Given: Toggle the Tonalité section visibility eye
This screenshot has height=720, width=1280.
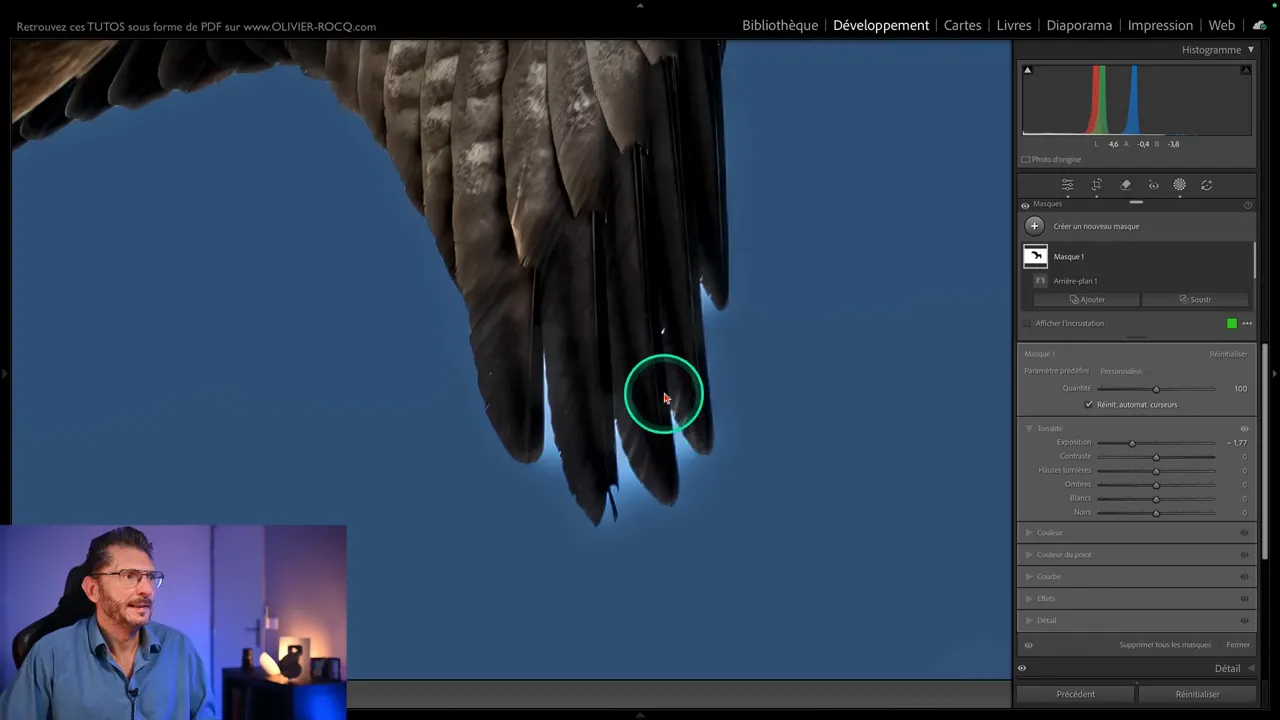Looking at the screenshot, I should 1244,429.
